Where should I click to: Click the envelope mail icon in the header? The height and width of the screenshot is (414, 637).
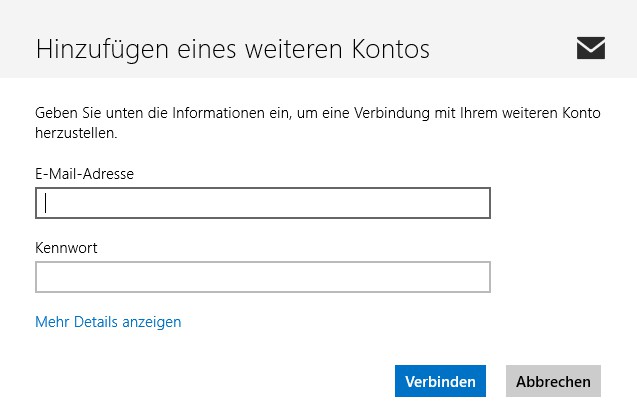point(591,48)
